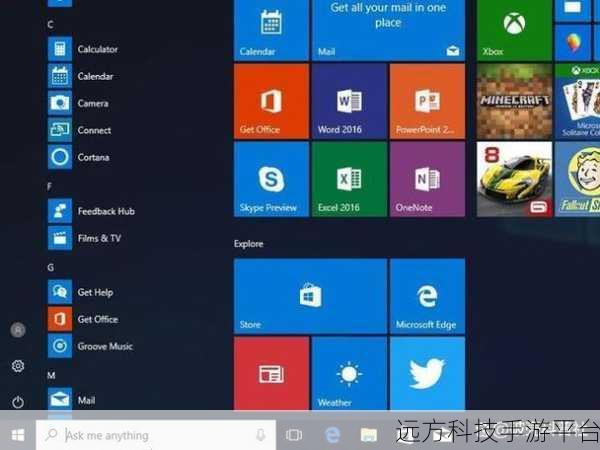Viewport: 600px width, 450px height.
Task: Click the Get Office tile
Action: tap(271, 101)
